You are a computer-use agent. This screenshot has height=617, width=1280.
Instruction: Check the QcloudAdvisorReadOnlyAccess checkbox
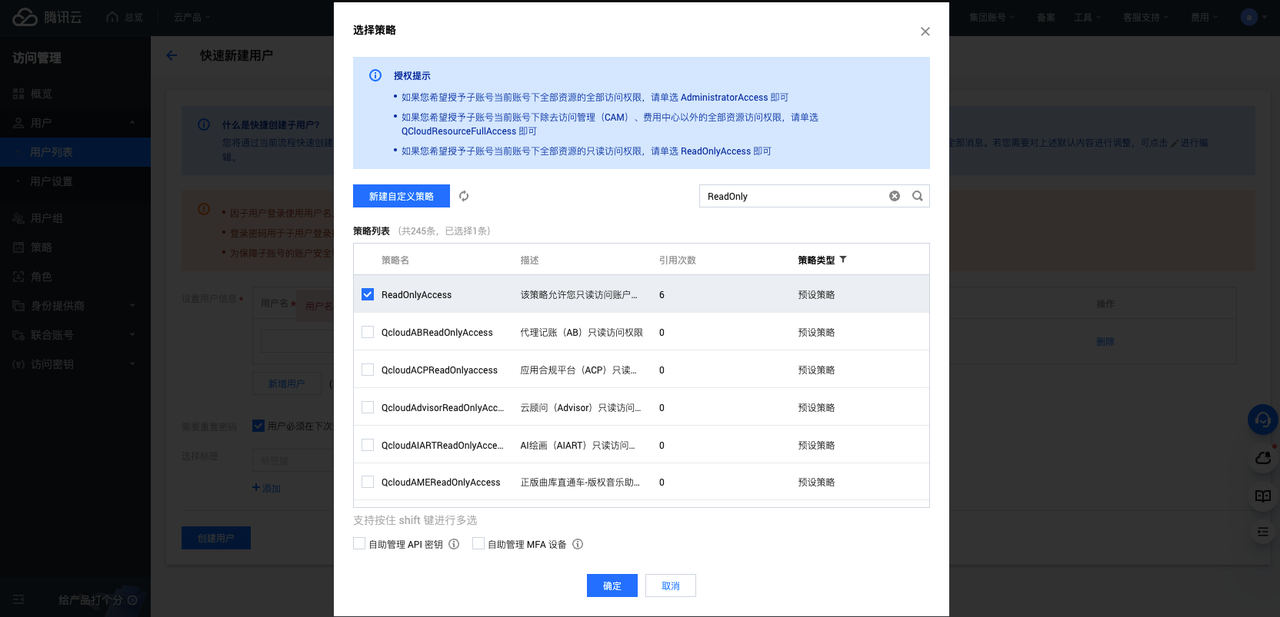(368, 407)
